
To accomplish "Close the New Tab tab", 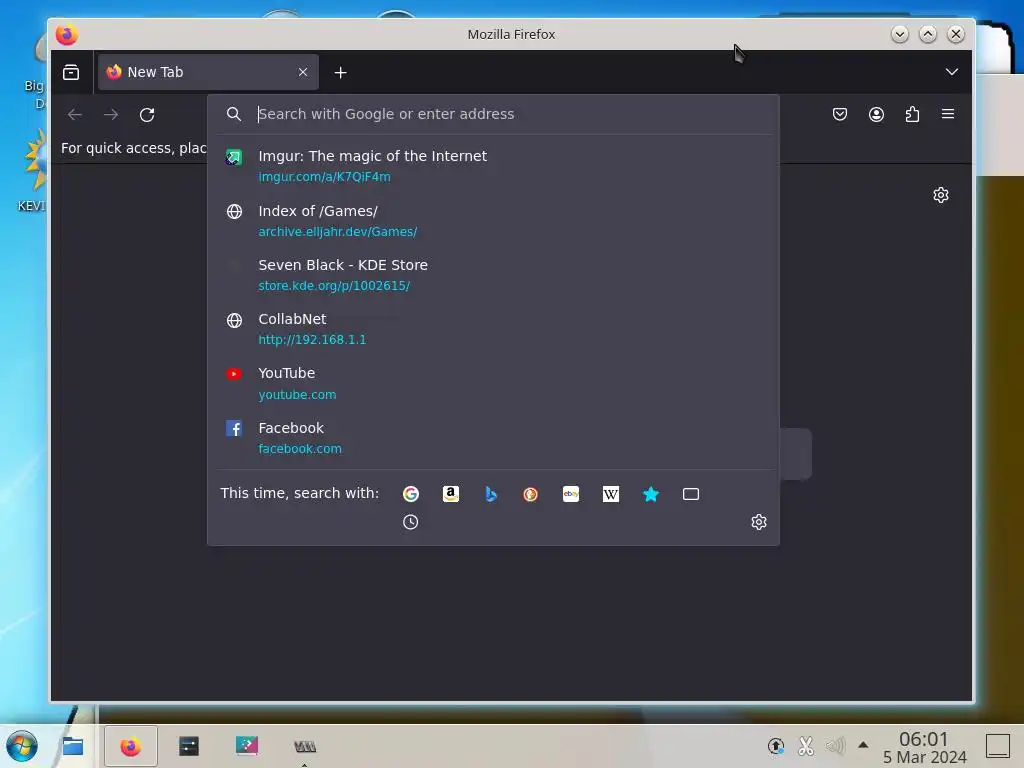I will 303,72.
